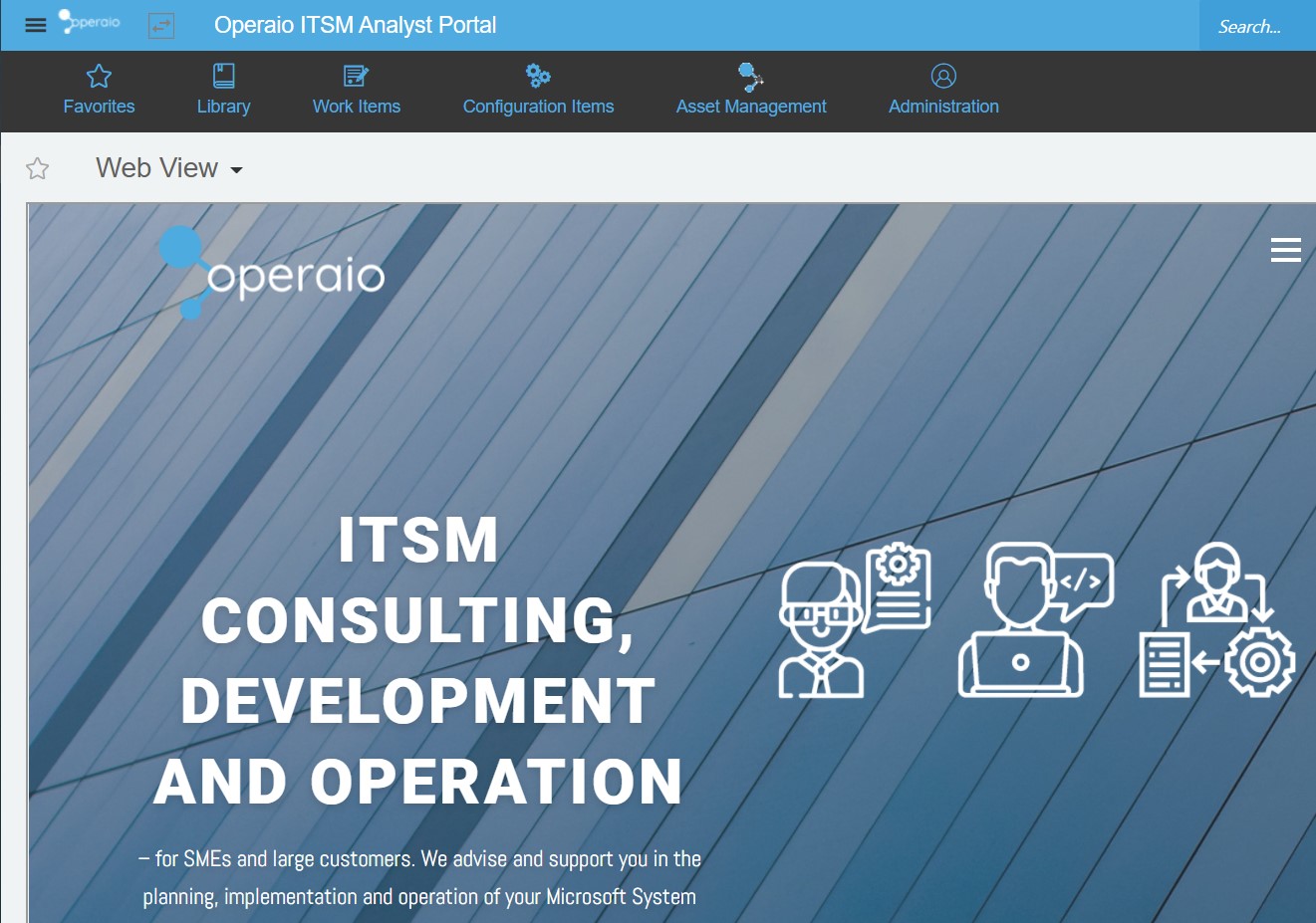Click the consultant with document icon
Viewport: 1316px width, 923px height.
coord(854,619)
